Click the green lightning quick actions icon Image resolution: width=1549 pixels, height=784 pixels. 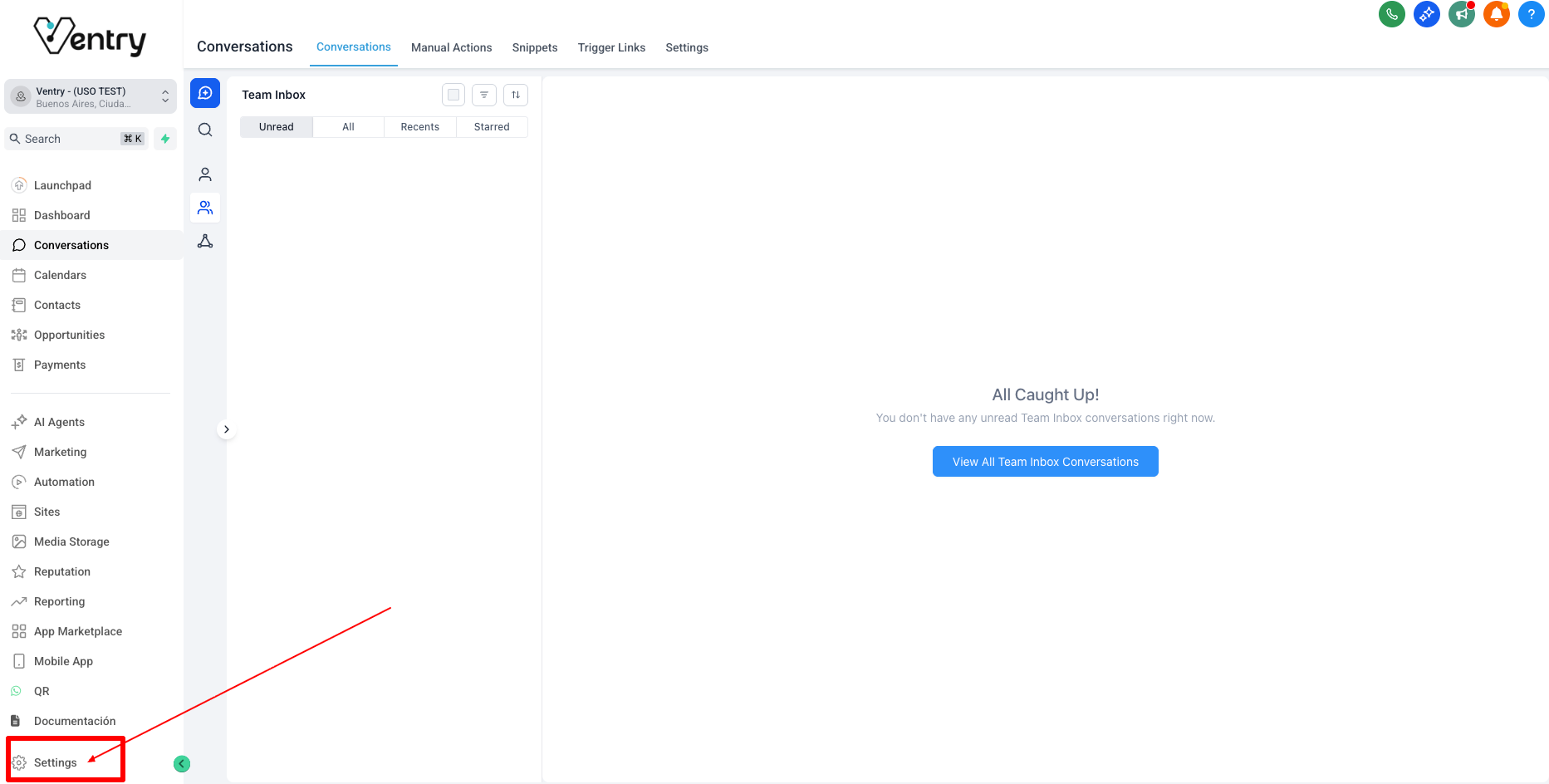tap(165, 139)
